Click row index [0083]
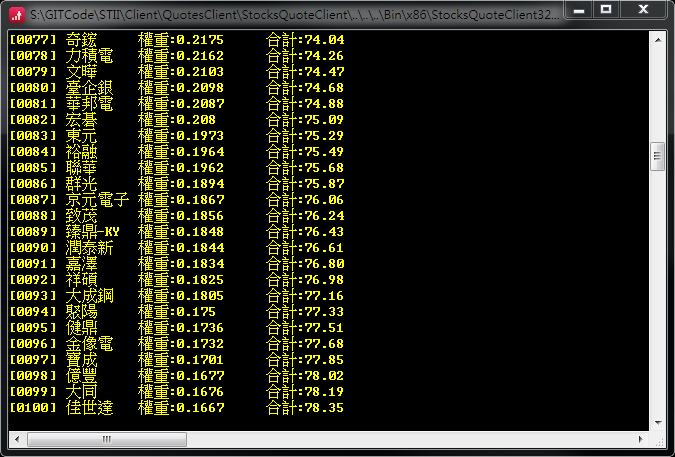The width and height of the screenshot is (675, 457). click(x=33, y=136)
